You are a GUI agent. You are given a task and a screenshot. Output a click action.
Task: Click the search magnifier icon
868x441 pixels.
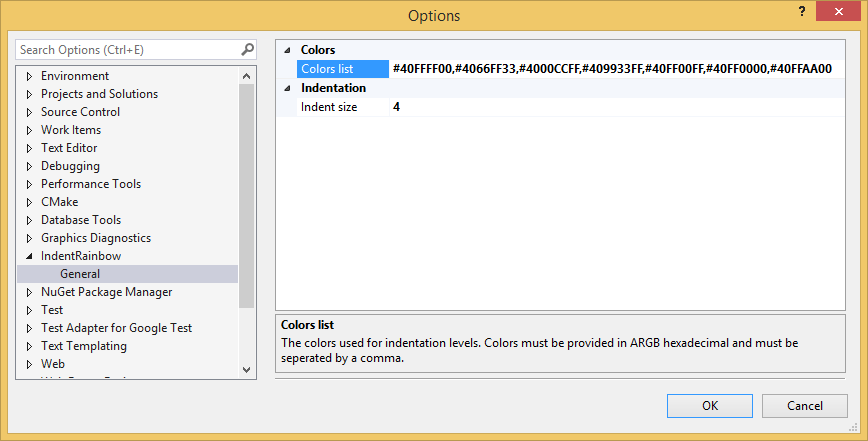(x=247, y=49)
